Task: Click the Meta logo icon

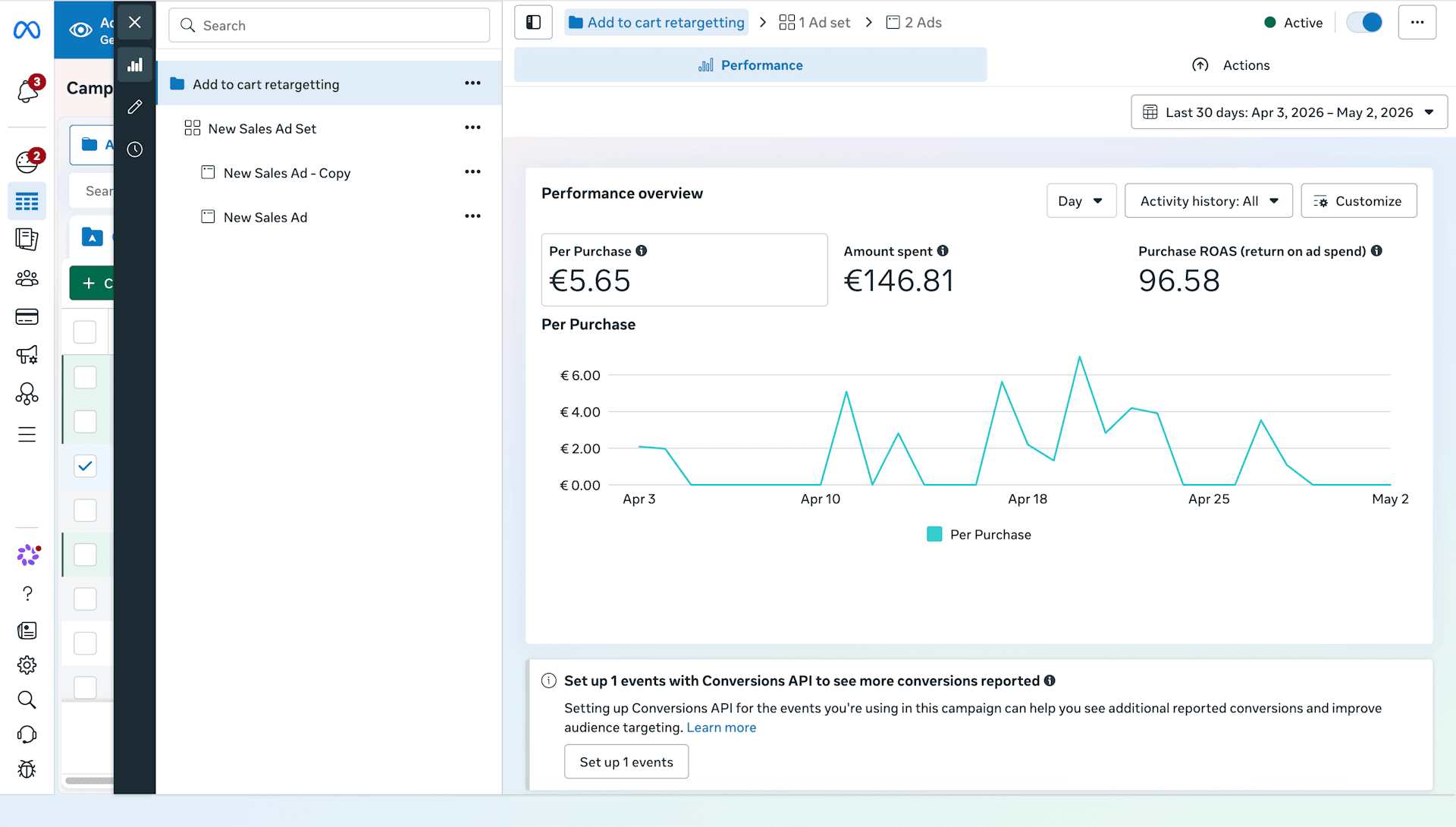Action: (27, 30)
